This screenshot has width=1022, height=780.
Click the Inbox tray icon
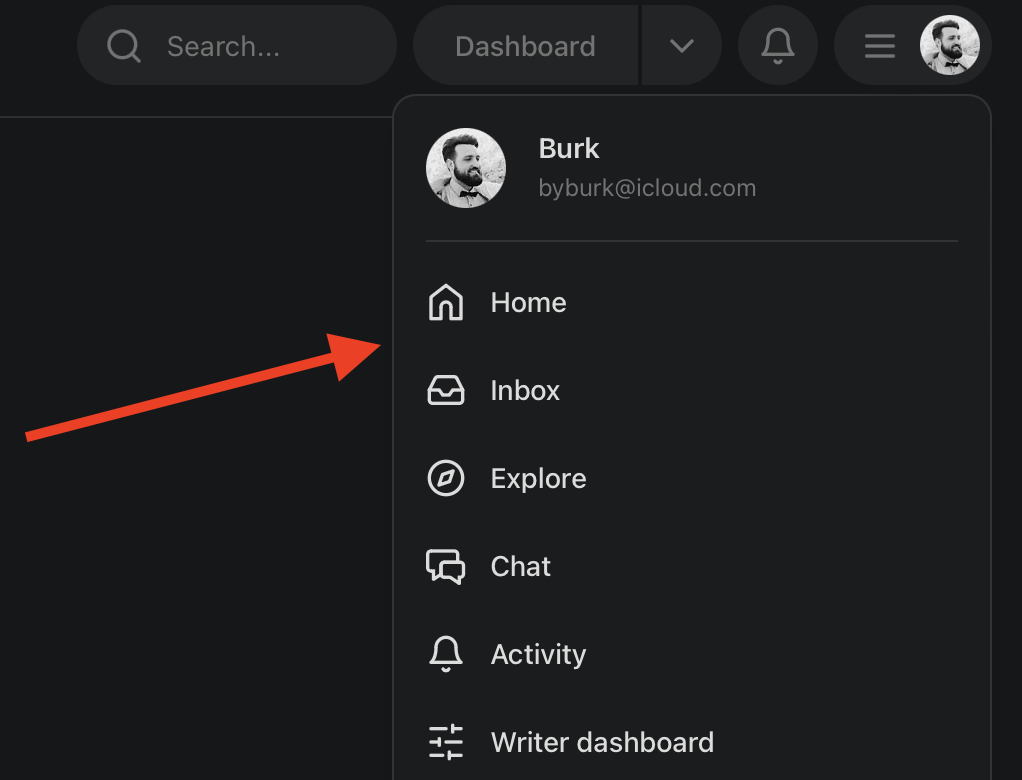446,391
